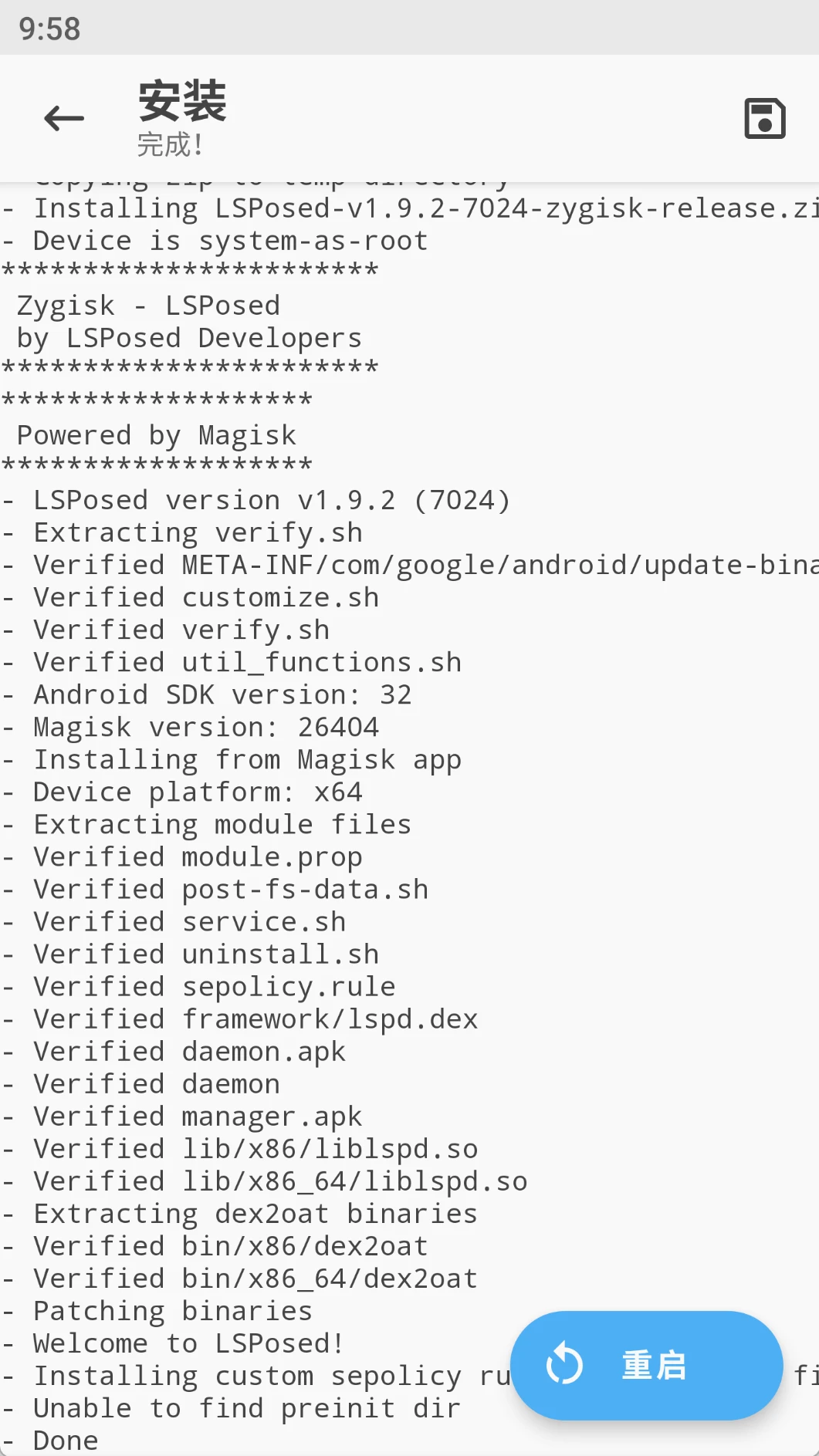Tap the circular reboot arrow icon
The image size is (819, 1456).
(564, 1363)
